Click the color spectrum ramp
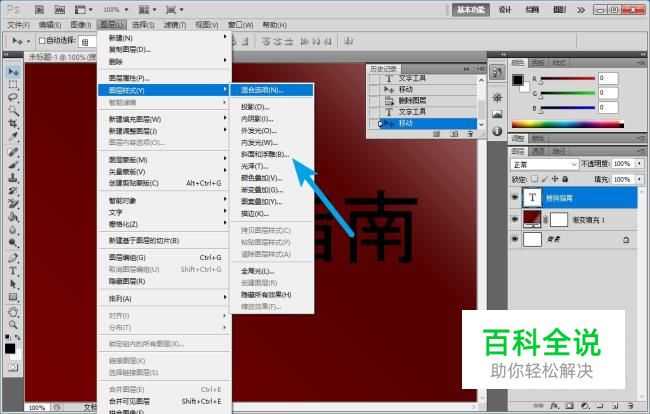This screenshot has width=650, height=414. [x=568, y=123]
